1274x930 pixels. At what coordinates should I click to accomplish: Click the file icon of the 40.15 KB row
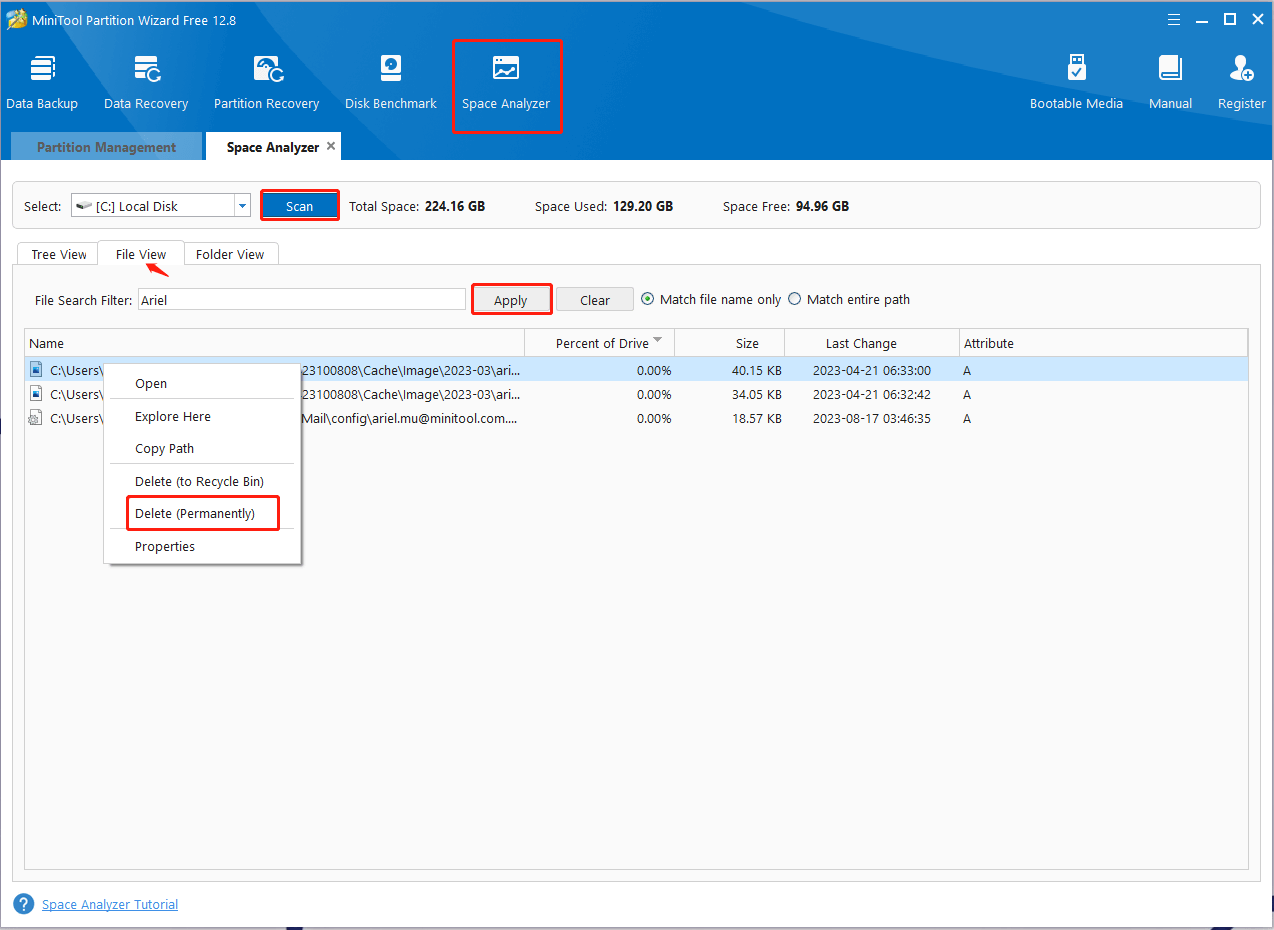[x=37, y=370]
